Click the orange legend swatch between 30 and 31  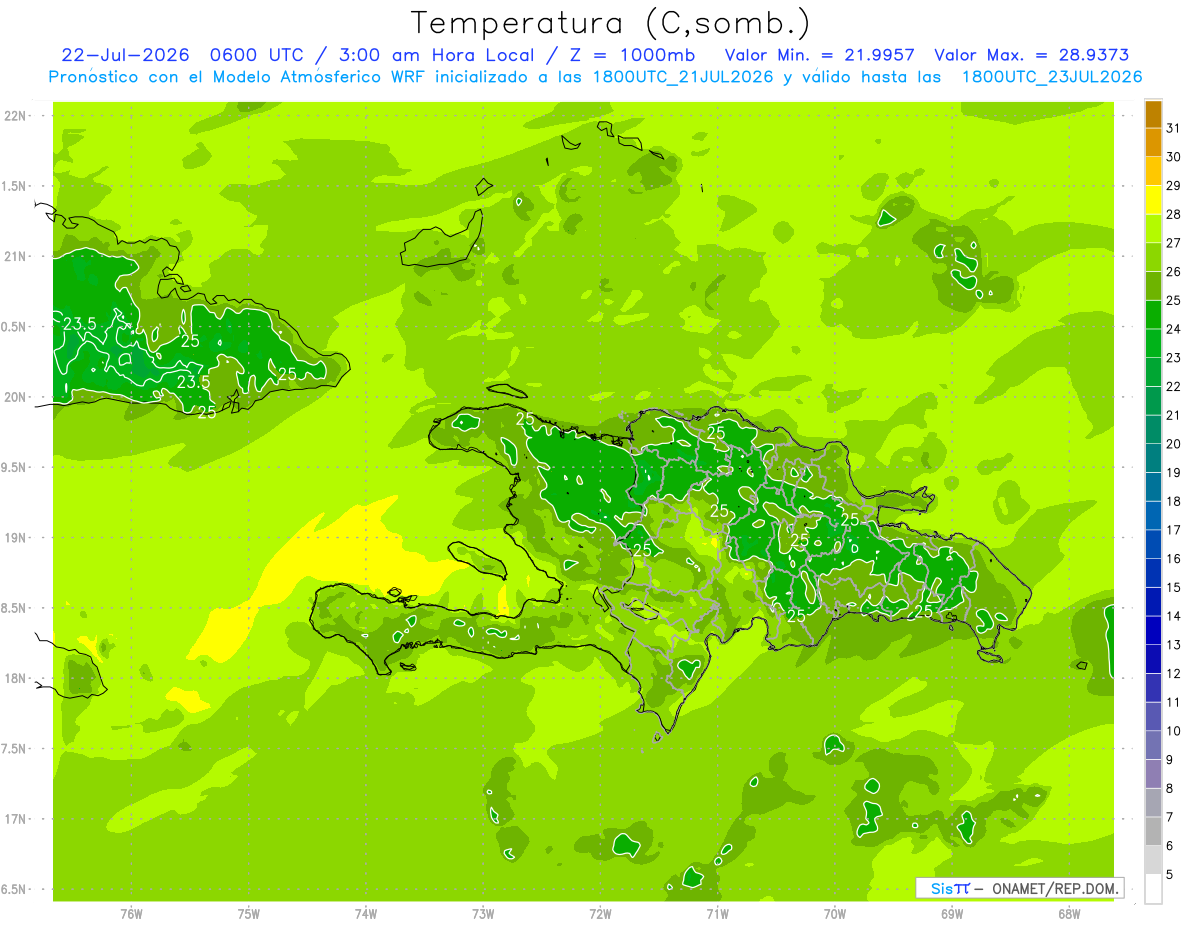coord(1153,142)
